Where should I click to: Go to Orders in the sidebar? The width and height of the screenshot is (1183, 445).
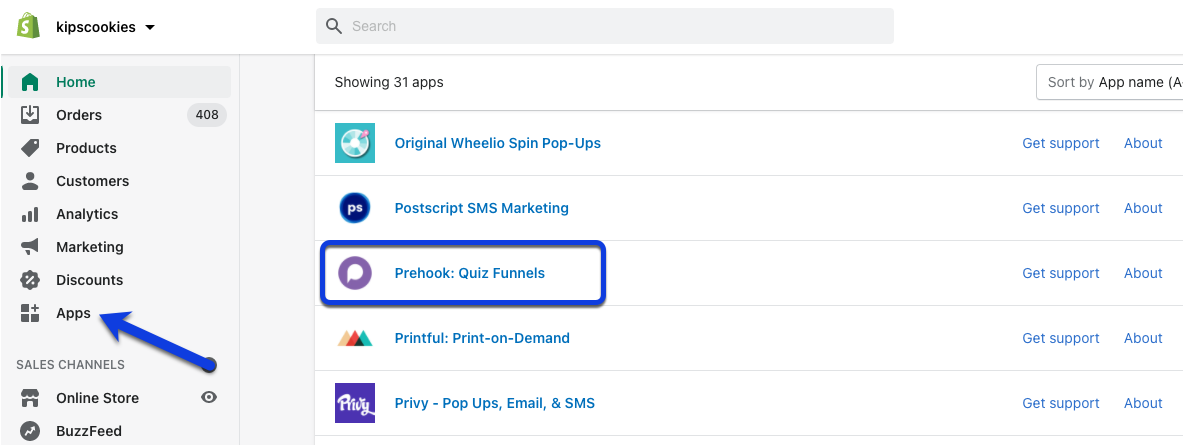(78, 115)
